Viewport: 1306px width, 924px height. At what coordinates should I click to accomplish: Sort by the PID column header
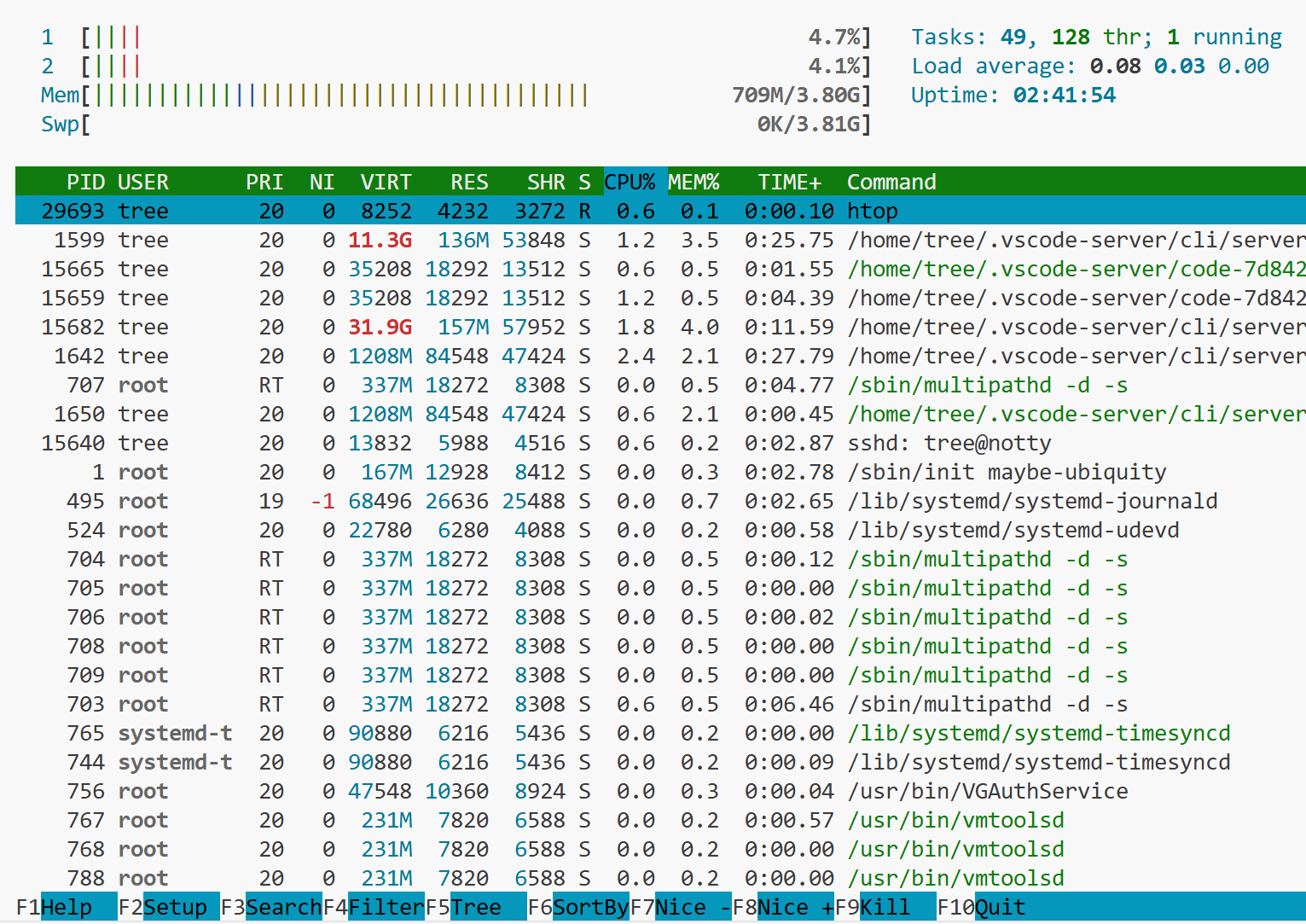pyautogui.click(x=85, y=182)
